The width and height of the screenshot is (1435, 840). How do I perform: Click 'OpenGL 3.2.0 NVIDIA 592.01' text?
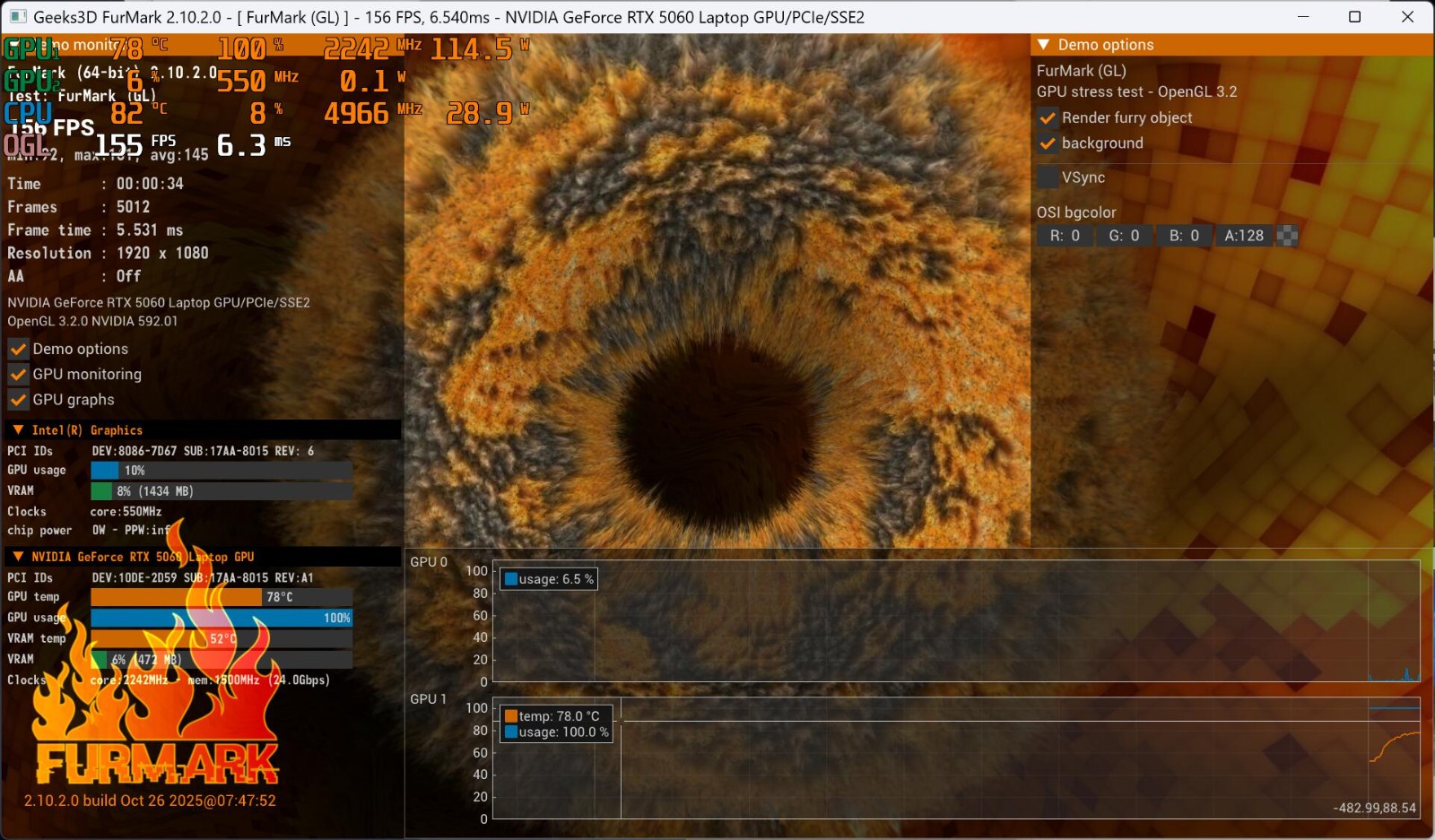(x=92, y=321)
